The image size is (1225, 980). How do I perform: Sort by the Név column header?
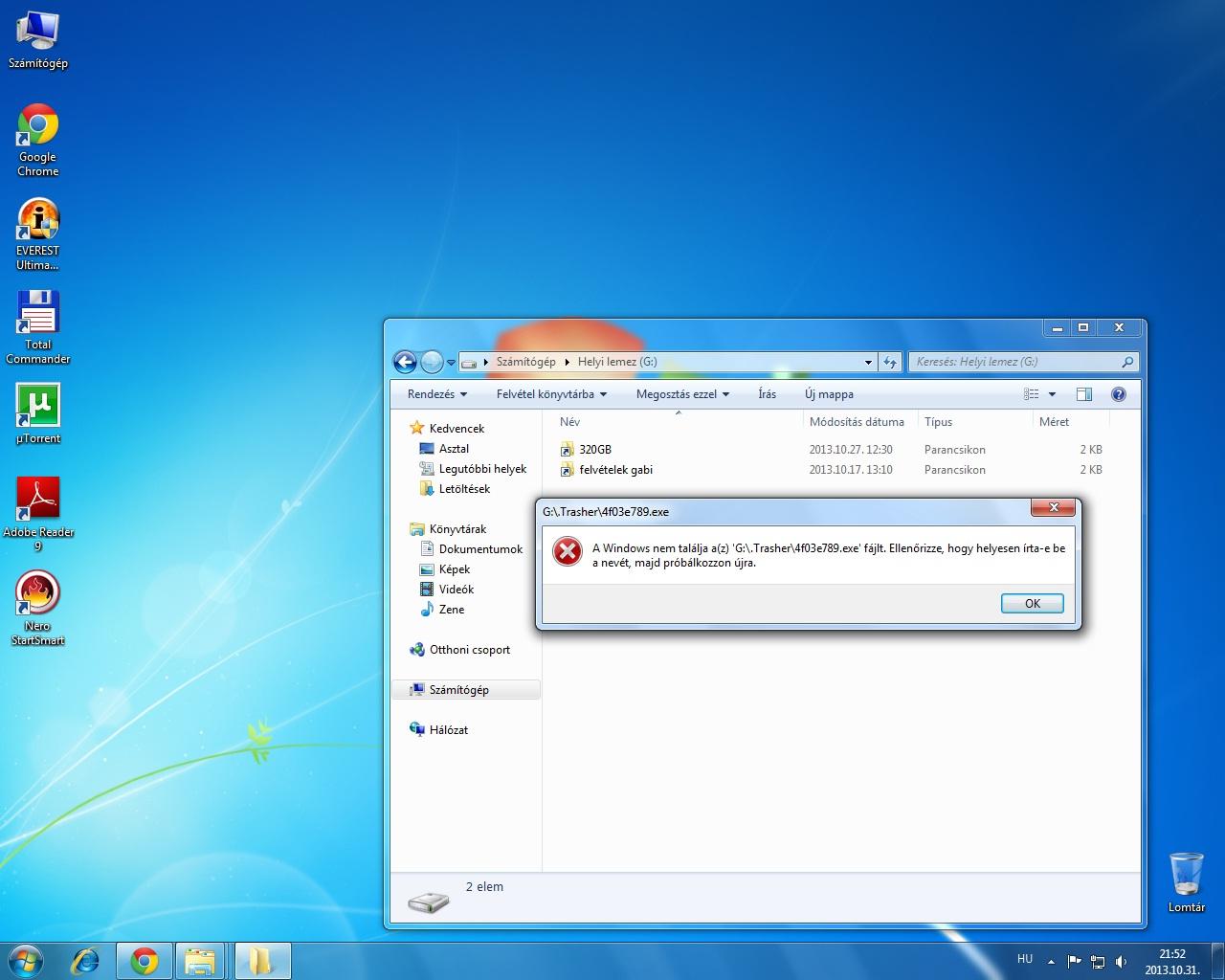678,422
